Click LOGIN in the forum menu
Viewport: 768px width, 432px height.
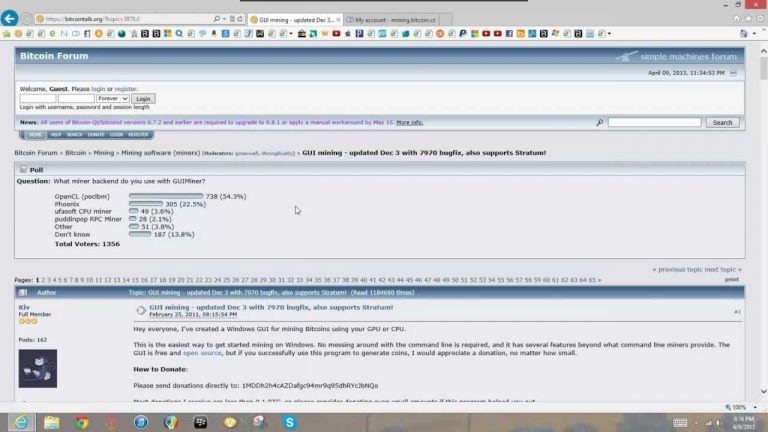117,135
